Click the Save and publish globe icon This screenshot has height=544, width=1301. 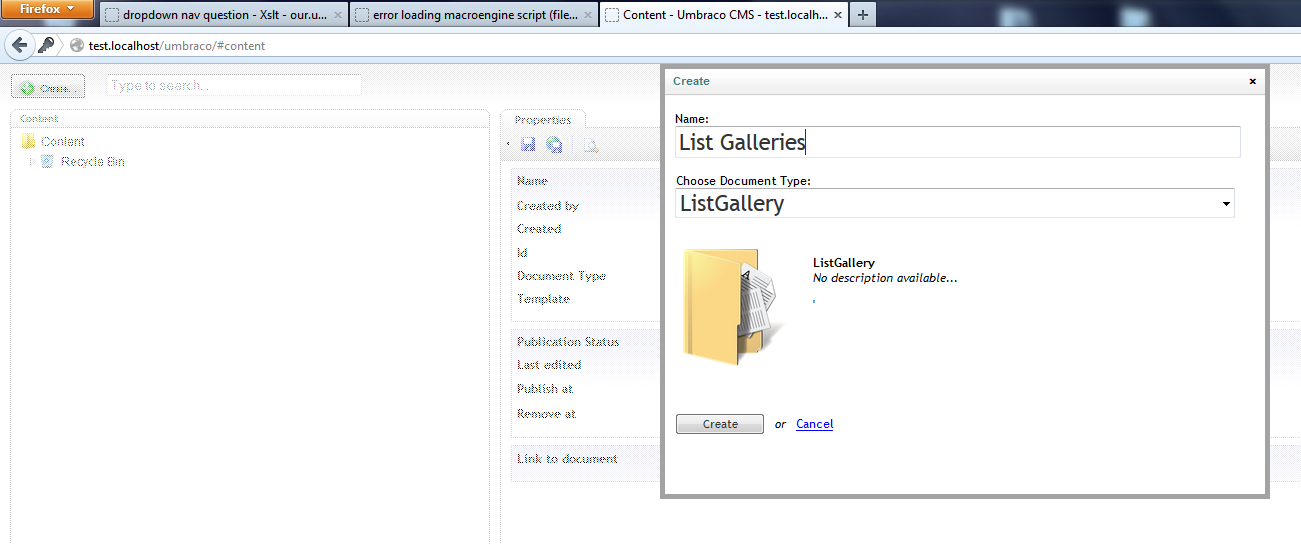(554, 145)
